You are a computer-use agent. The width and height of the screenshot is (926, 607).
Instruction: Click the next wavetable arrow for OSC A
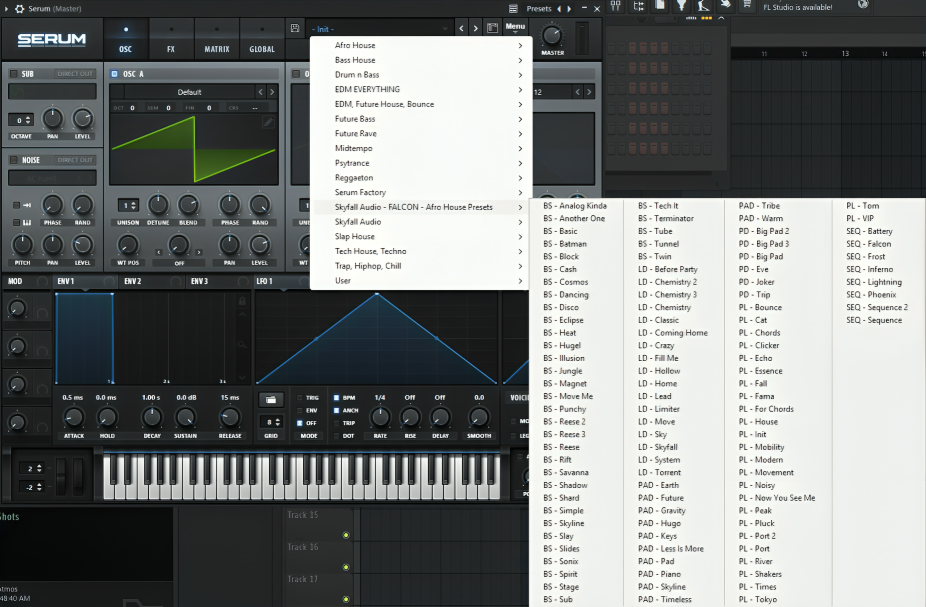[272, 92]
